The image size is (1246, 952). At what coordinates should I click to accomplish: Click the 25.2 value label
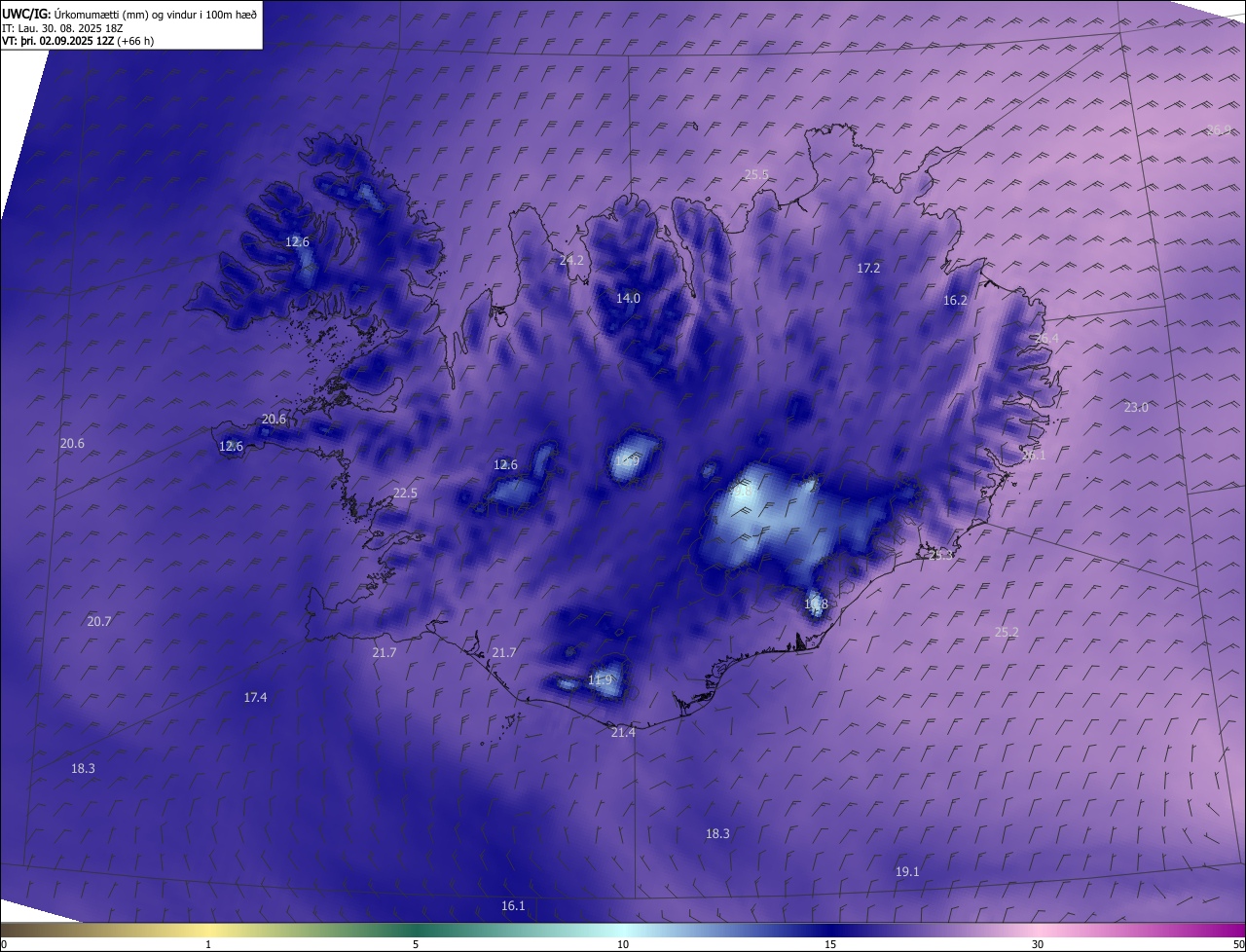[x=1007, y=633]
